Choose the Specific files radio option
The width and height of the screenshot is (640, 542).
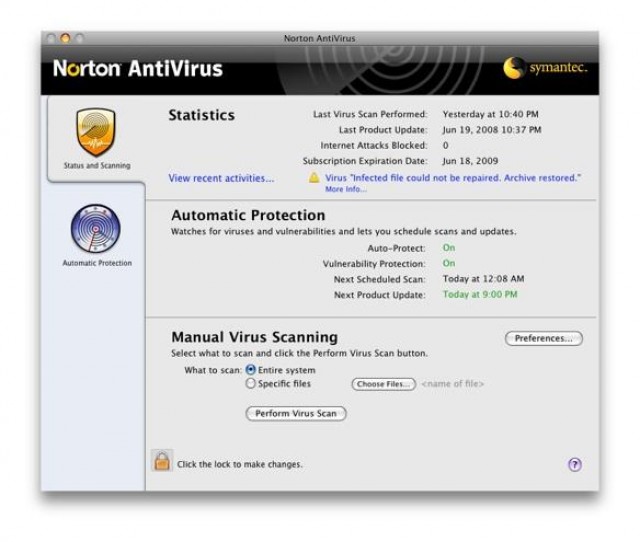coord(250,383)
